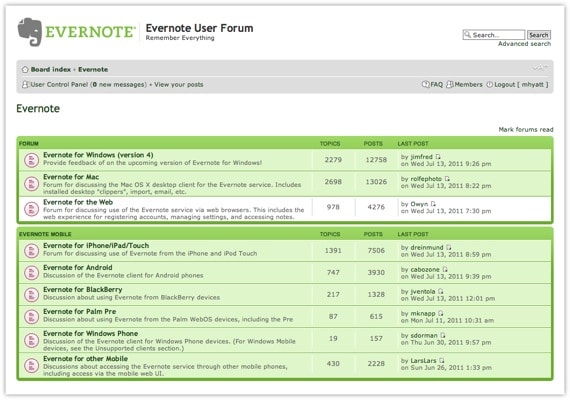Viewport: 570px width, 400px height.
Task: Open the Advanced search link
Action: 524,44
